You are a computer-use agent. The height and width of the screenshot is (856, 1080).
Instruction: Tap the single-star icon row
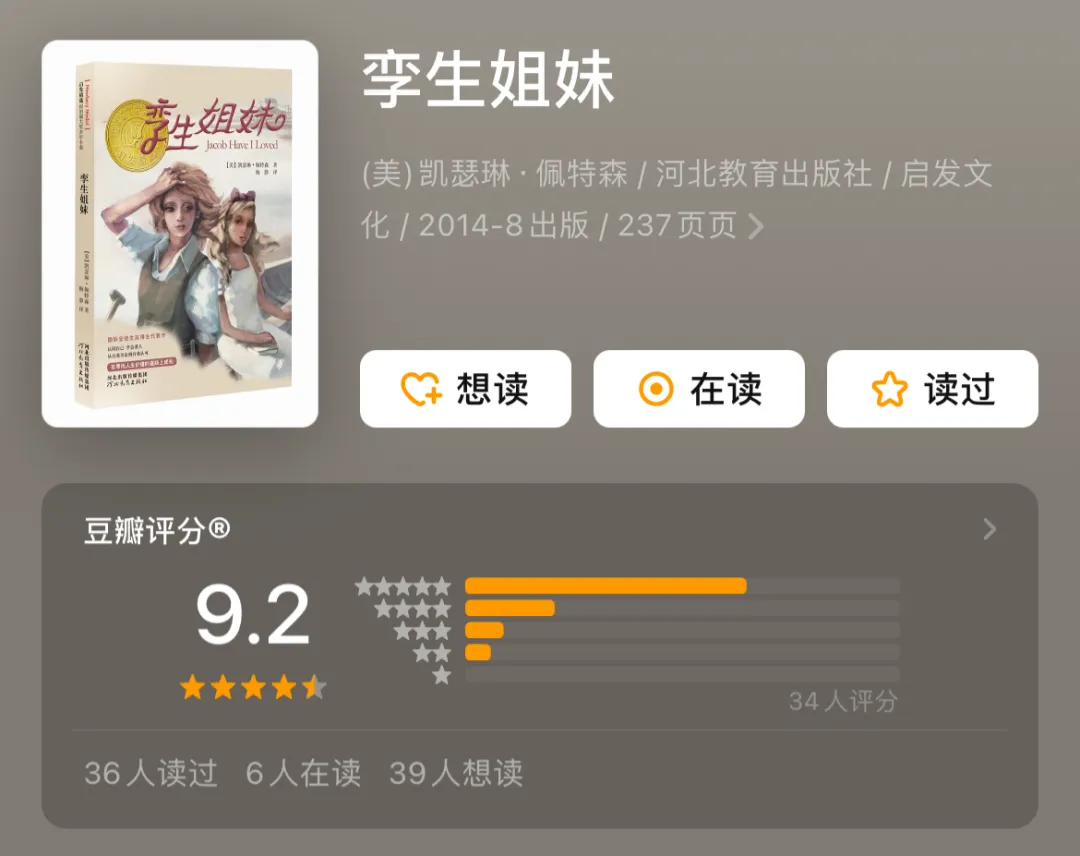[442, 676]
